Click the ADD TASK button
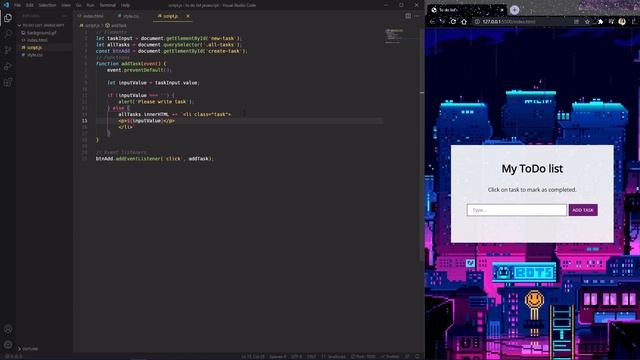The height and width of the screenshot is (360, 640). click(x=583, y=210)
